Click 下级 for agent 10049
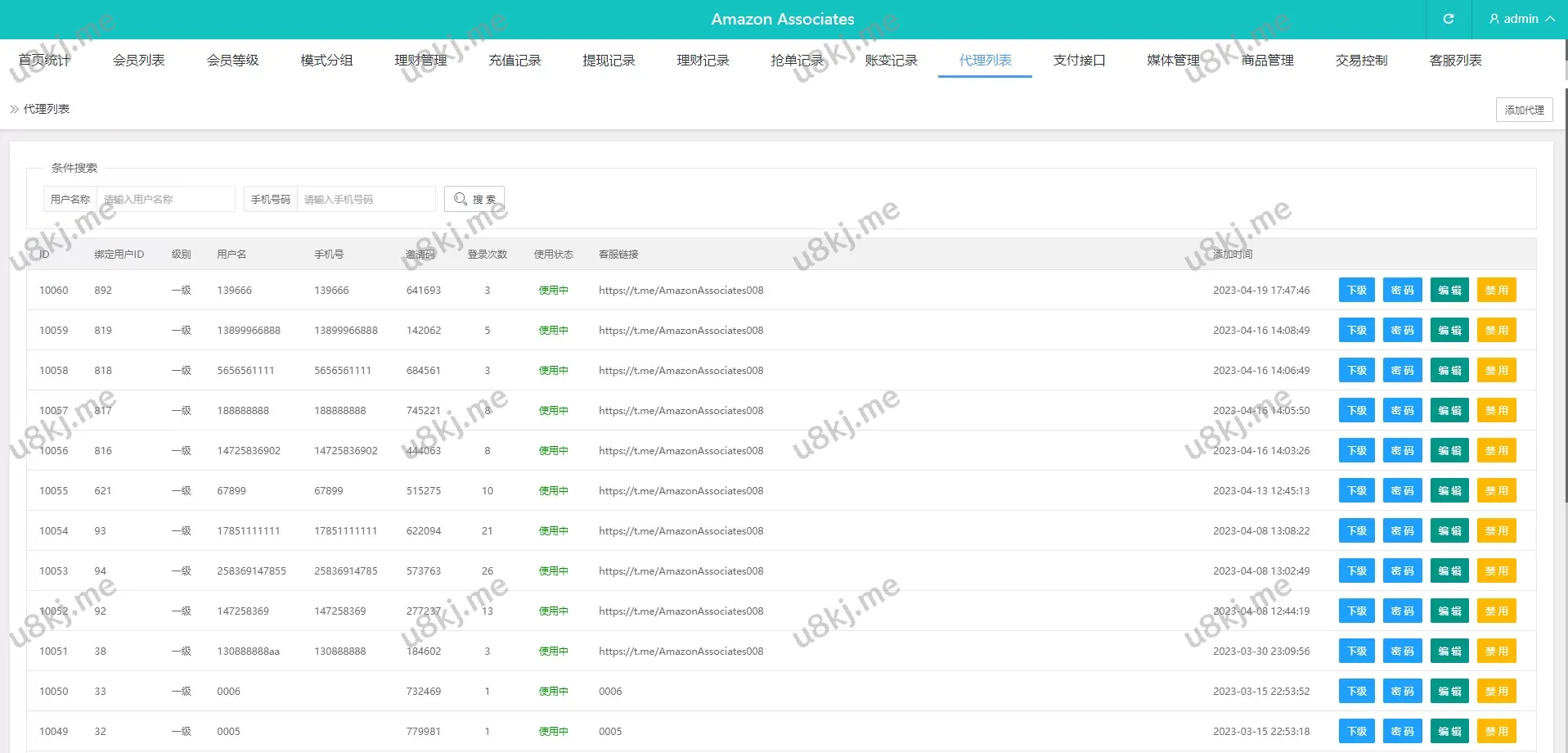The width and height of the screenshot is (1568, 753). [x=1356, y=732]
